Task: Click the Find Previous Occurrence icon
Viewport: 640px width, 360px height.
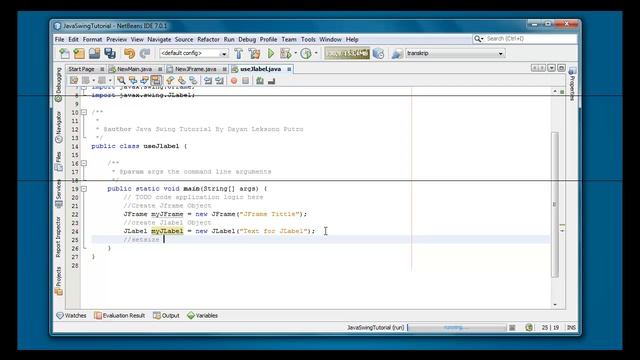Action: tap(133, 81)
